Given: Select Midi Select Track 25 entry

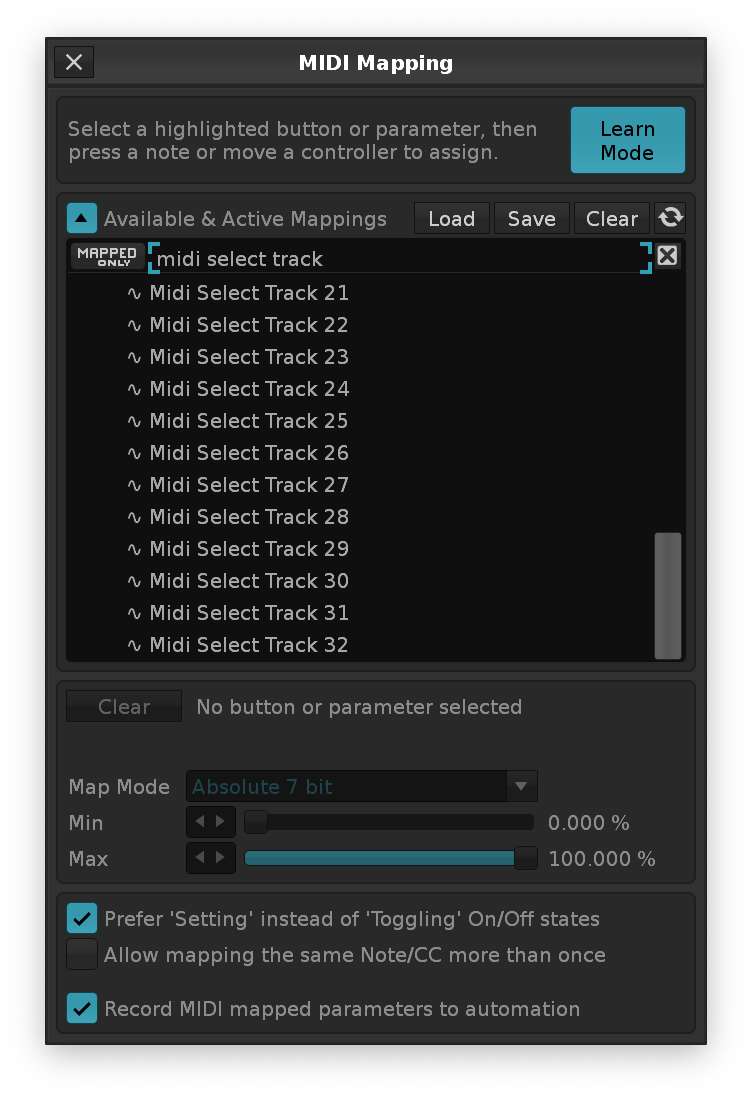Looking at the screenshot, I should [x=248, y=421].
